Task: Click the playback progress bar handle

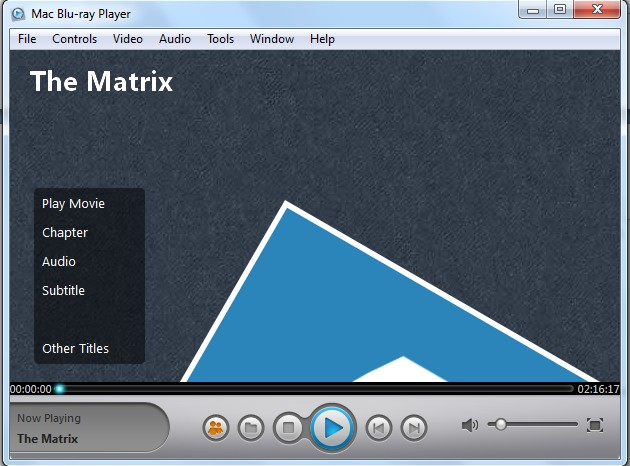Action: [60, 389]
